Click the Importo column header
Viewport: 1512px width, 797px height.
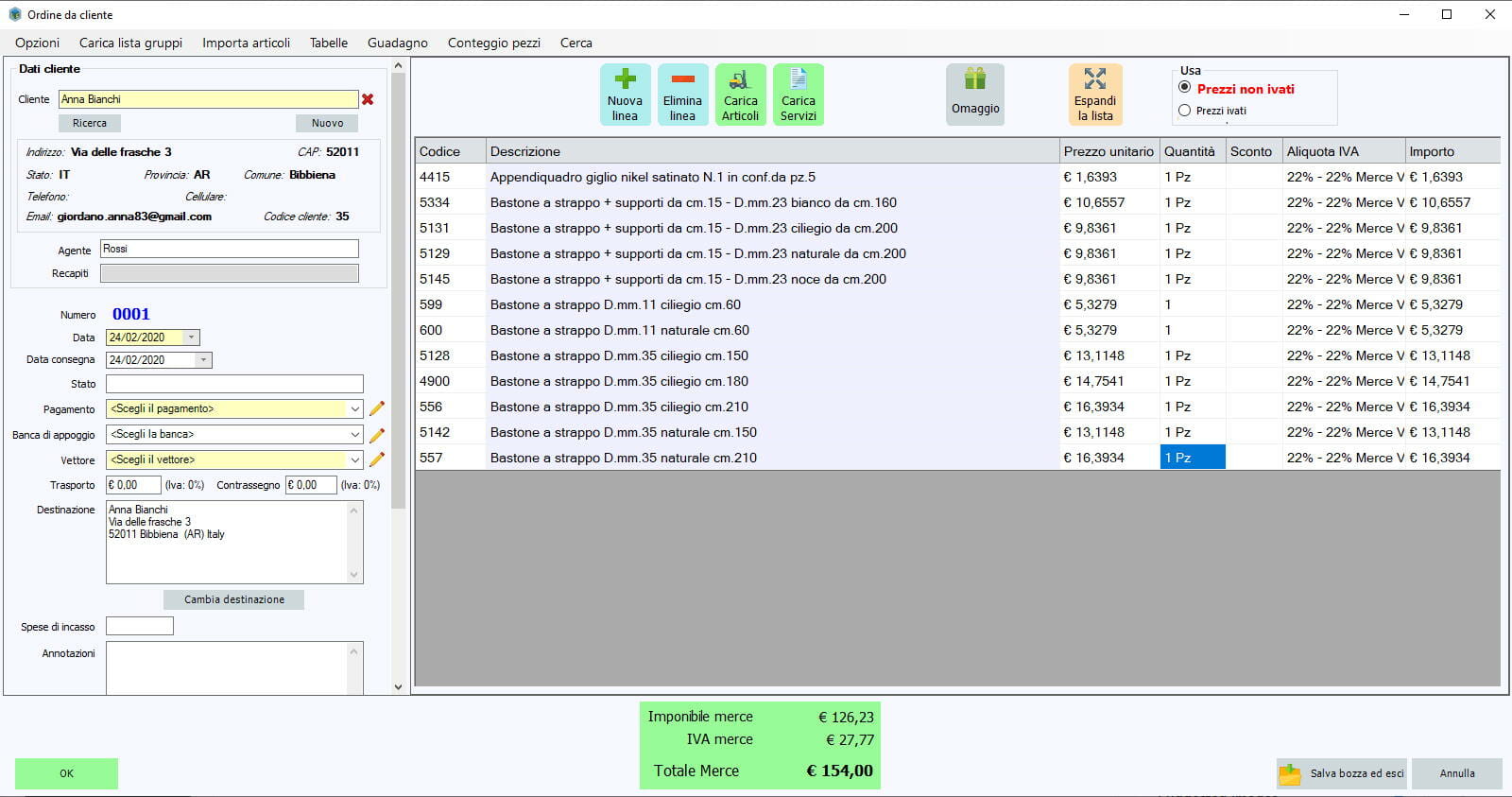coord(1452,151)
